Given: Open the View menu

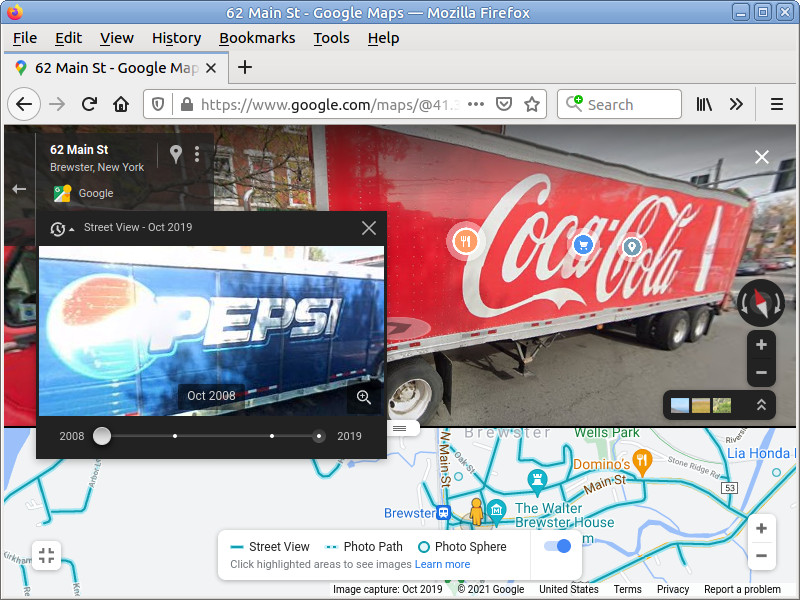Looking at the screenshot, I should tap(116, 38).
